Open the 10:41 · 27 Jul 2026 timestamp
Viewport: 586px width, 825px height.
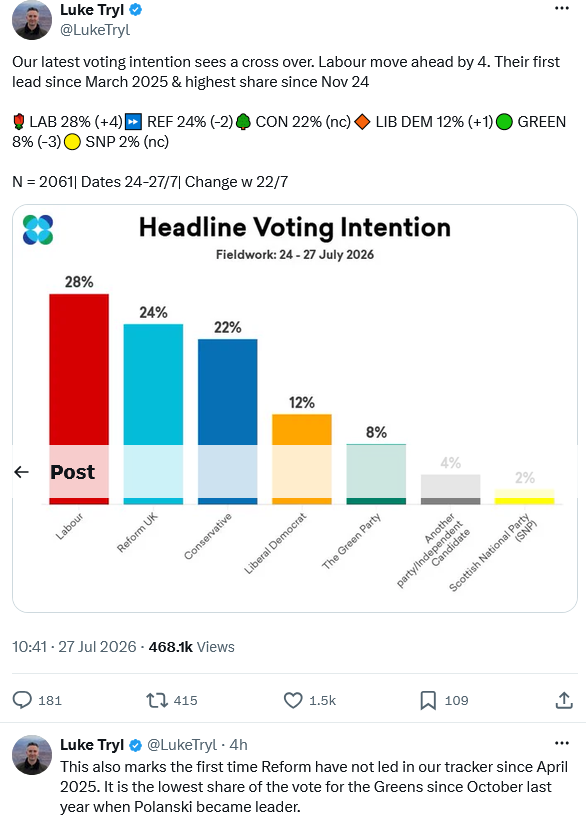[x=74, y=647]
